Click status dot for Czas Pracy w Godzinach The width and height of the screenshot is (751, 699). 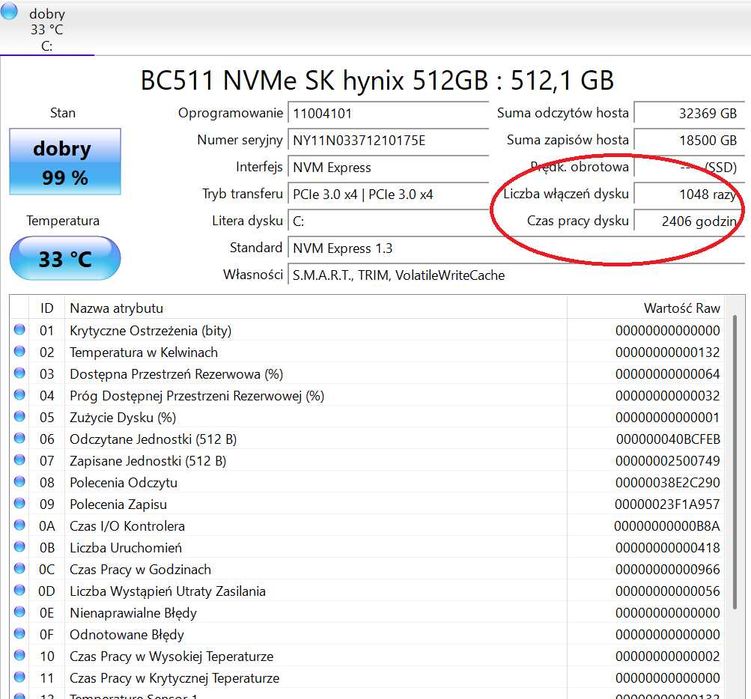coord(20,568)
